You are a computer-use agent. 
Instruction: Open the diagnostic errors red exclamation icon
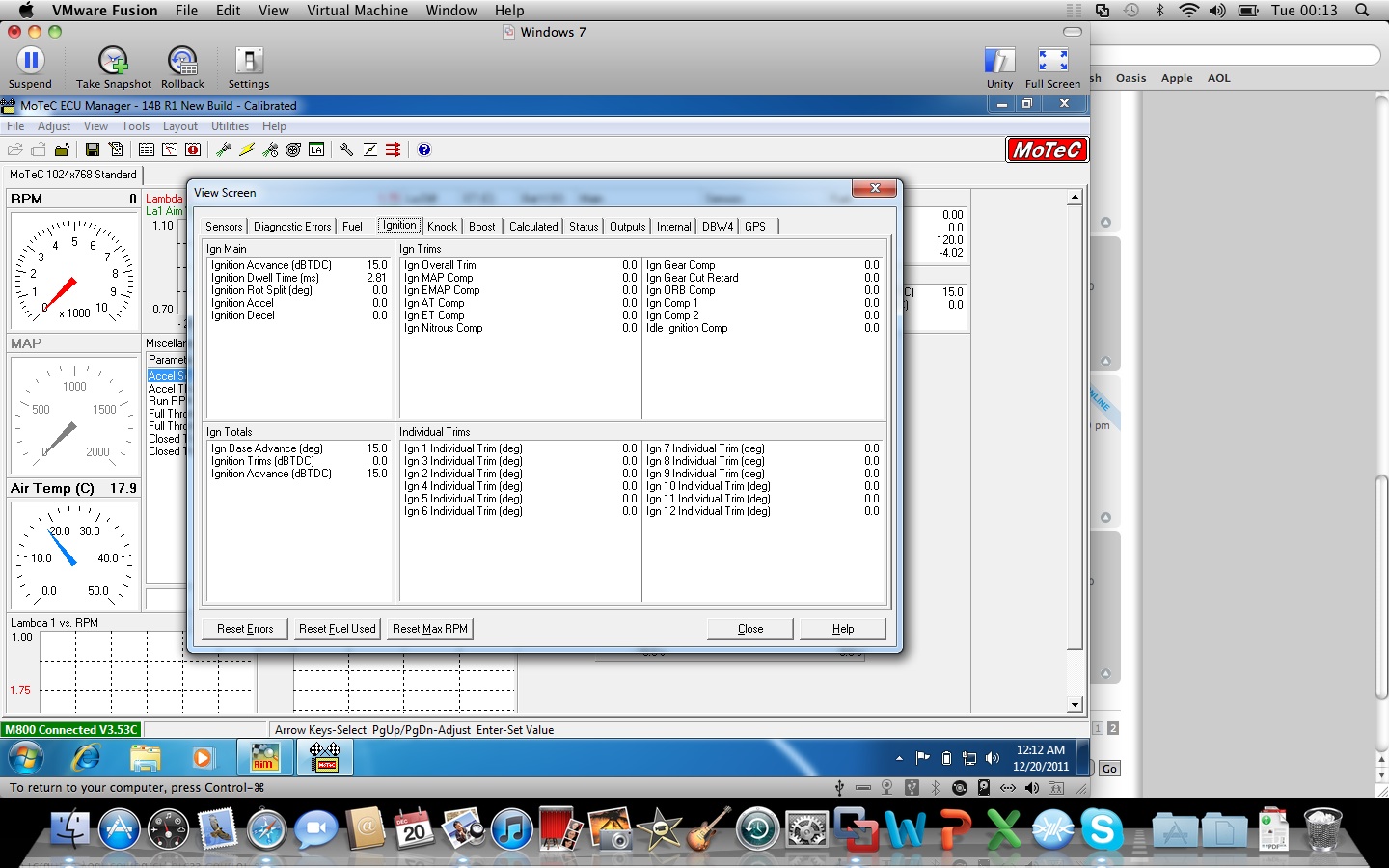click(193, 149)
